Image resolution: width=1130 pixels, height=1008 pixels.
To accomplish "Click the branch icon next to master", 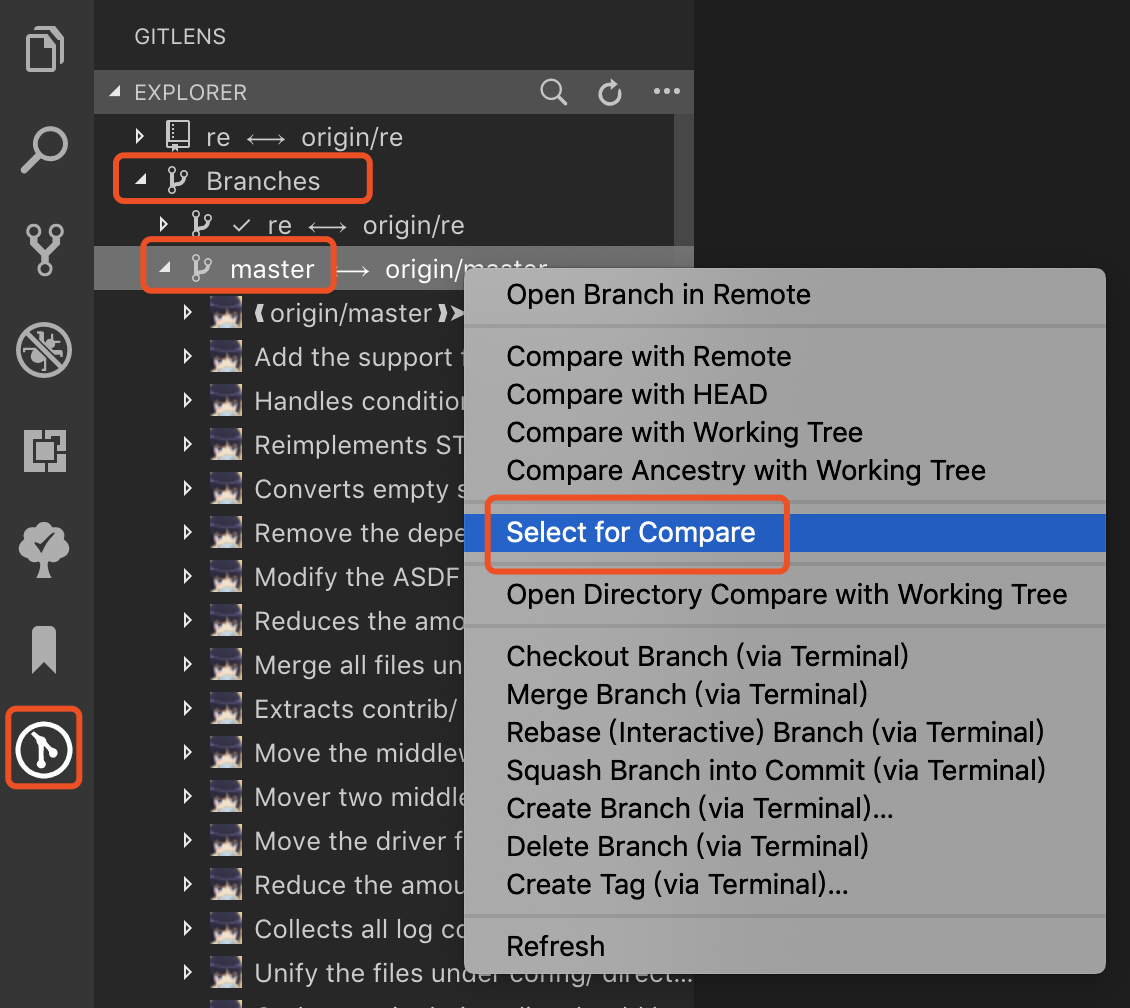I will [201, 268].
